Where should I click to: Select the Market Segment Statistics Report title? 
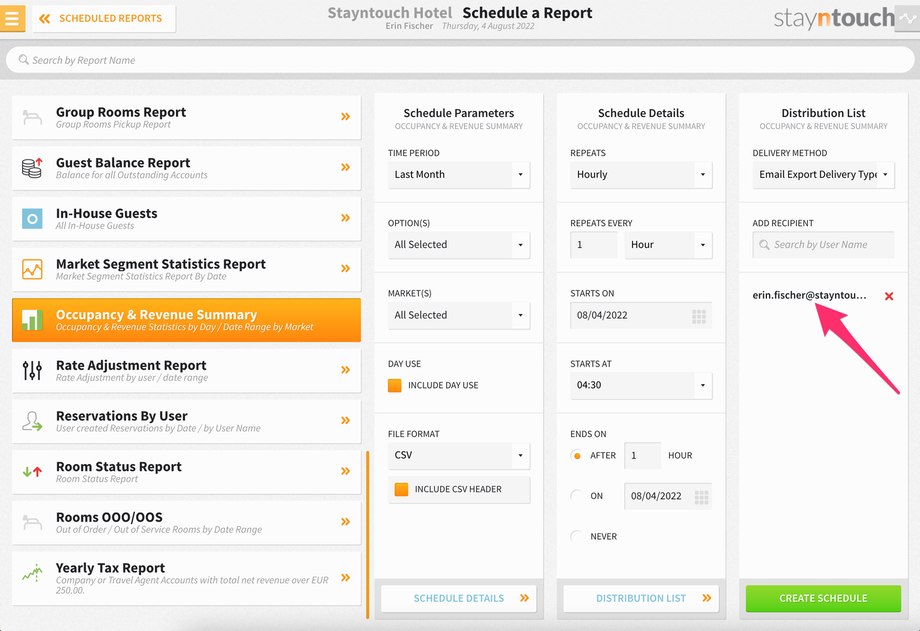pyautogui.click(x=161, y=264)
